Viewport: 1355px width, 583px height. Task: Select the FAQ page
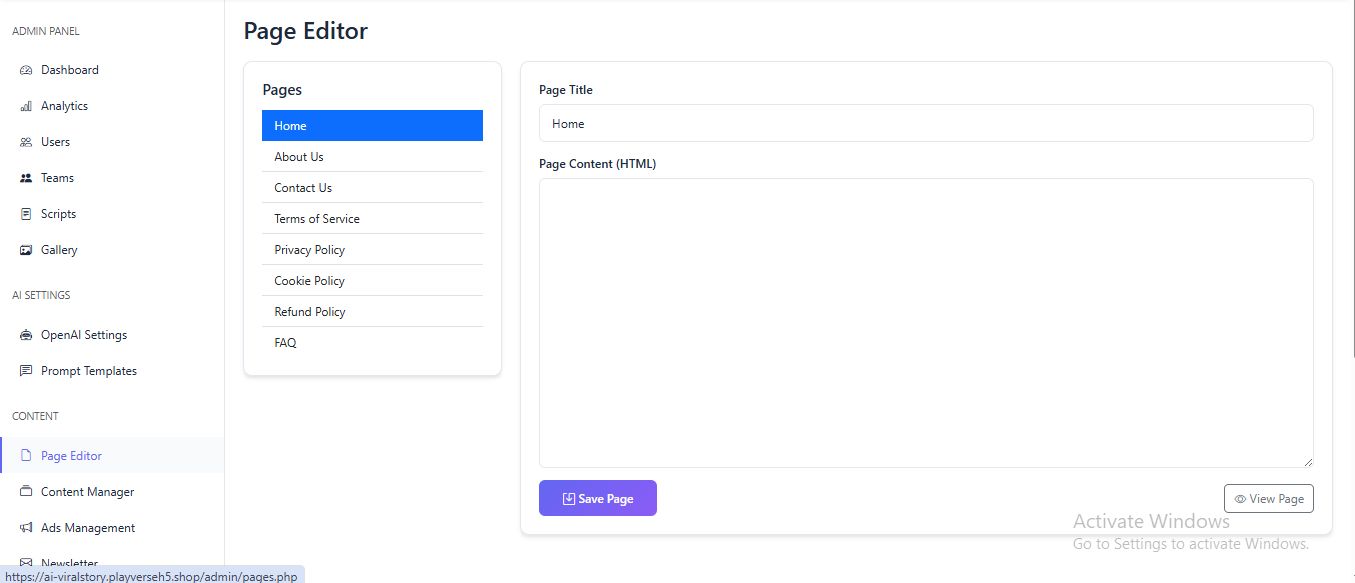click(x=286, y=343)
